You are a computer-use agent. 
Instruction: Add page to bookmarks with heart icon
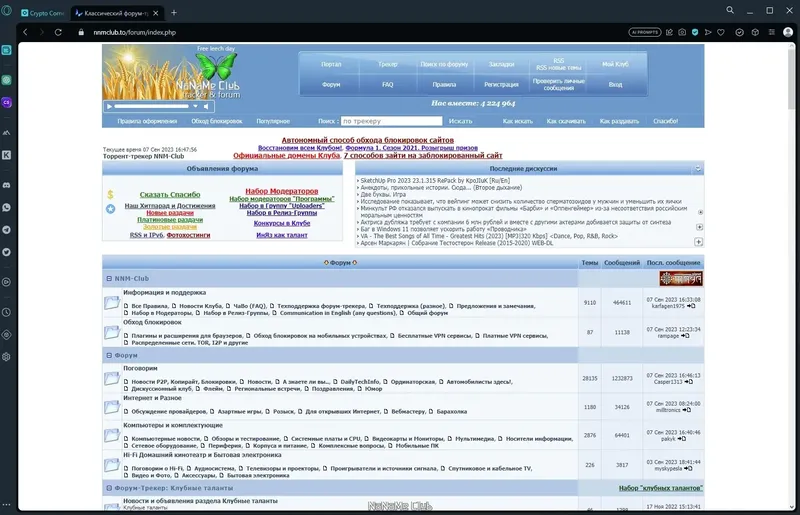tap(721, 32)
